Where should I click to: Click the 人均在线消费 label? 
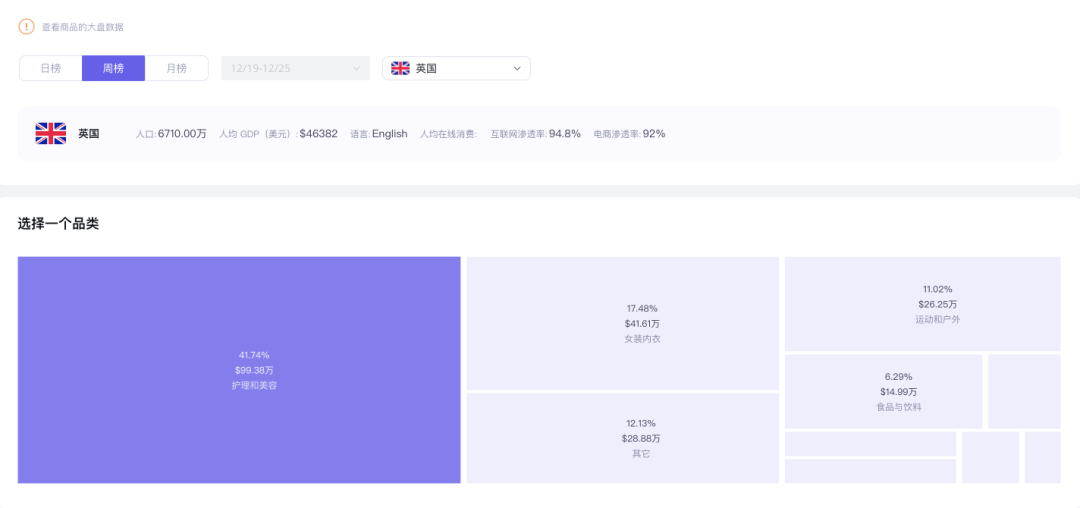(x=448, y=134)
